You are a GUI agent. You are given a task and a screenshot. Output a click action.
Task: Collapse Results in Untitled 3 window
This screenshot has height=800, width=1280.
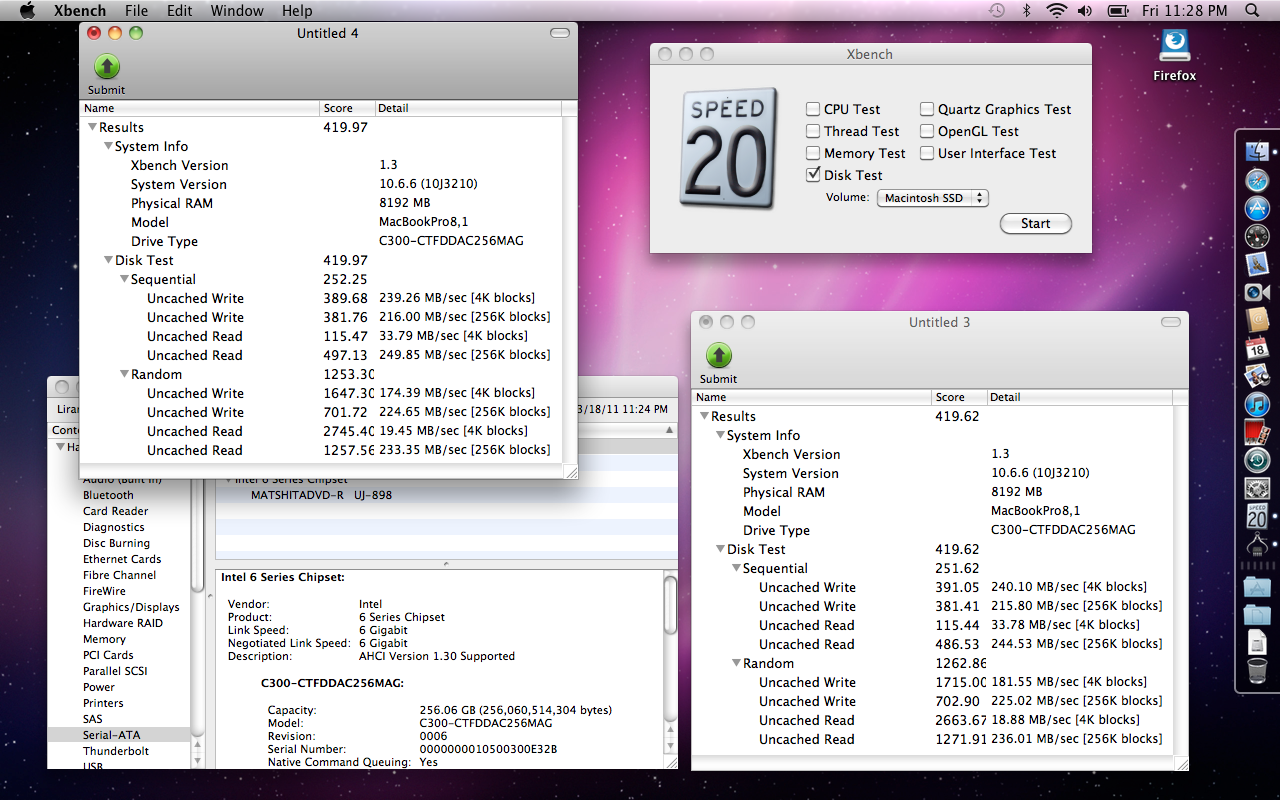pos(705,416)
